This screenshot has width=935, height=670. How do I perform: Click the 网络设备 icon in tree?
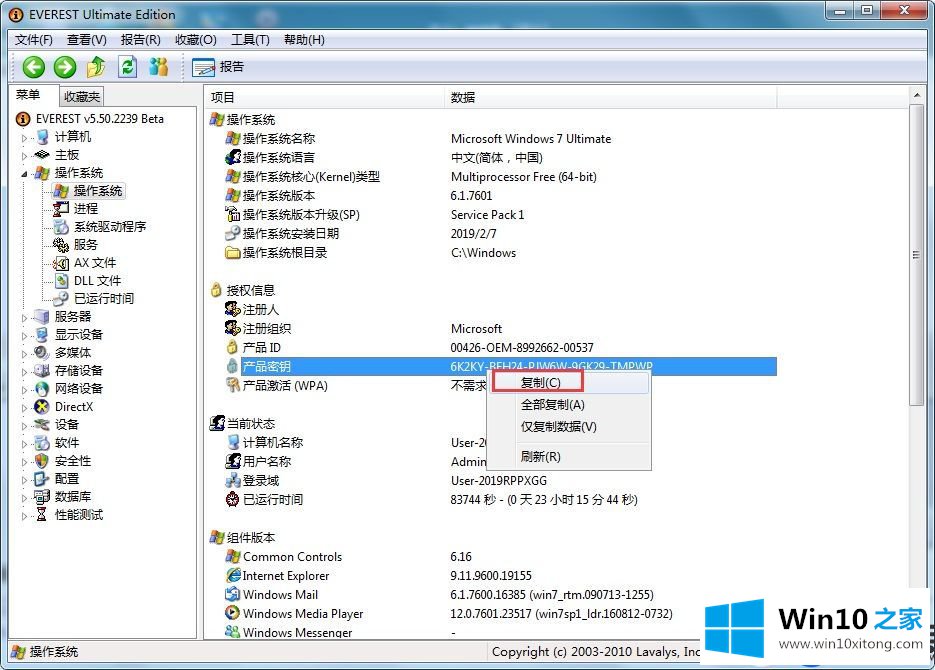pyautogui.click(x=42, y=389)
